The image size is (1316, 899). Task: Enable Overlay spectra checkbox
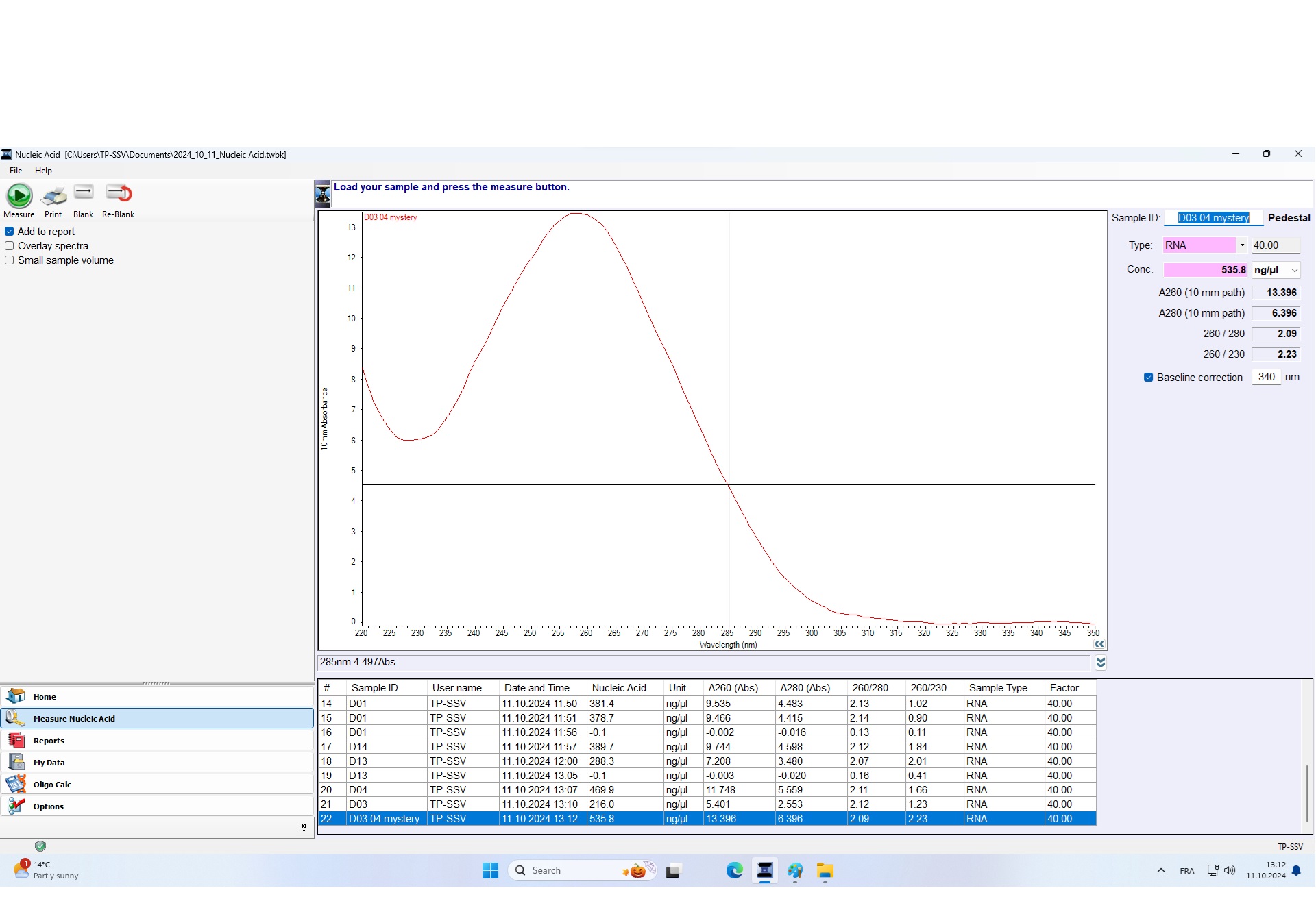click(10, 246)
